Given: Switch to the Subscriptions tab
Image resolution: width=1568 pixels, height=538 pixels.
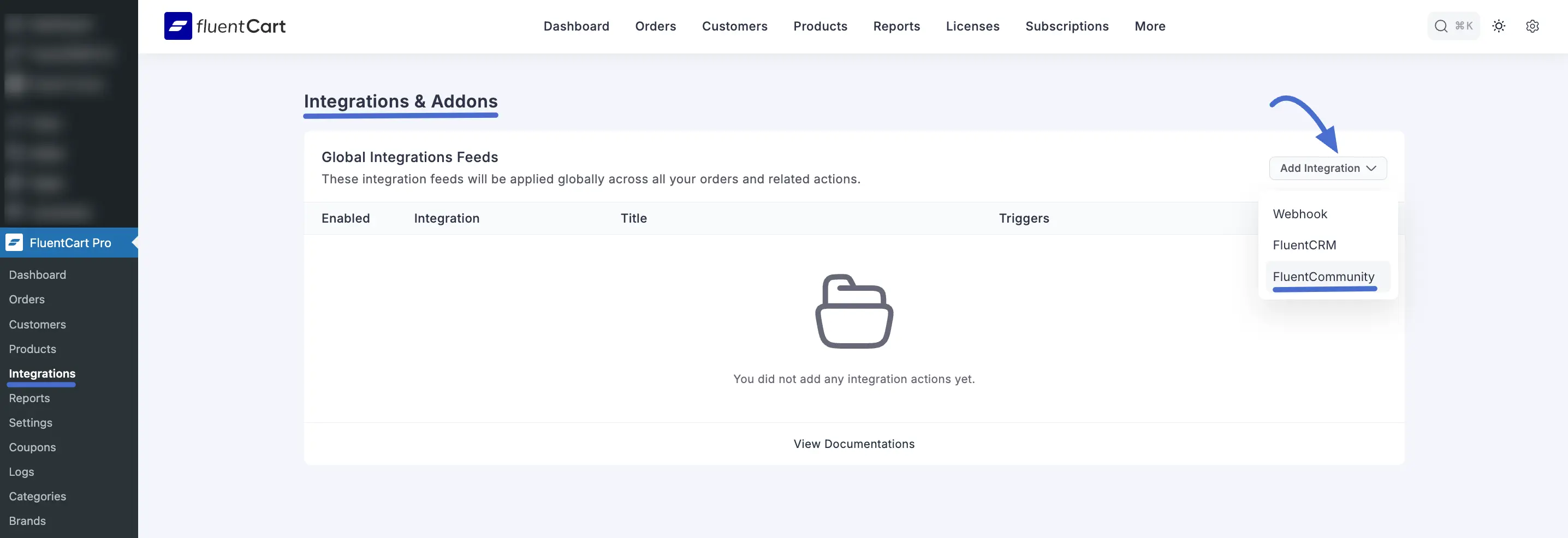Looking at the screenshot, I should point(1067,26).
